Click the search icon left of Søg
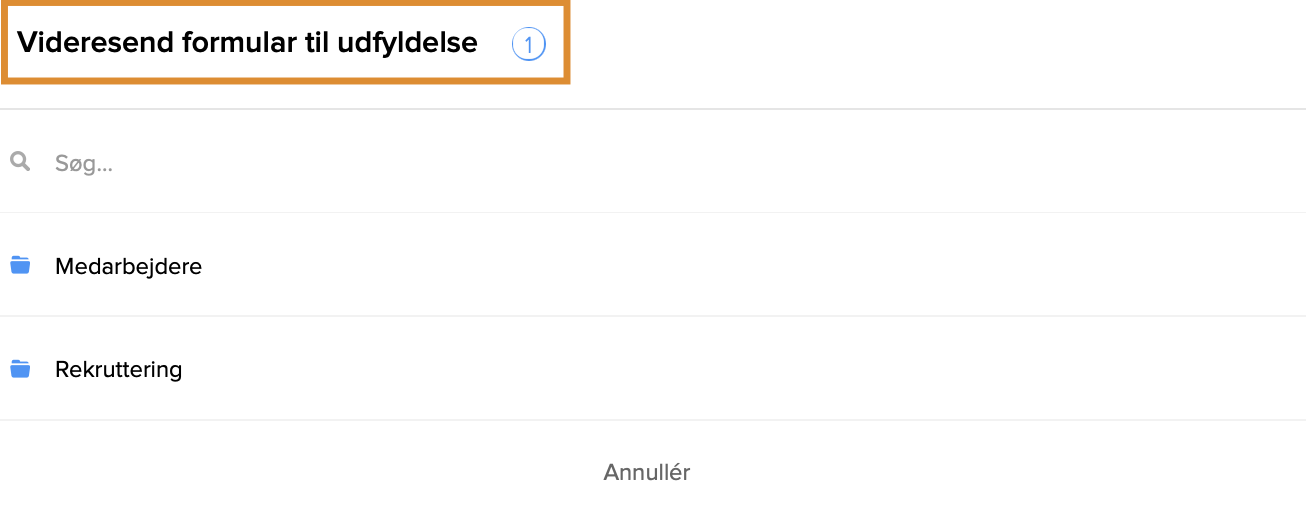The width and height of the screenshot is (1306, 516). click(20, 161)
